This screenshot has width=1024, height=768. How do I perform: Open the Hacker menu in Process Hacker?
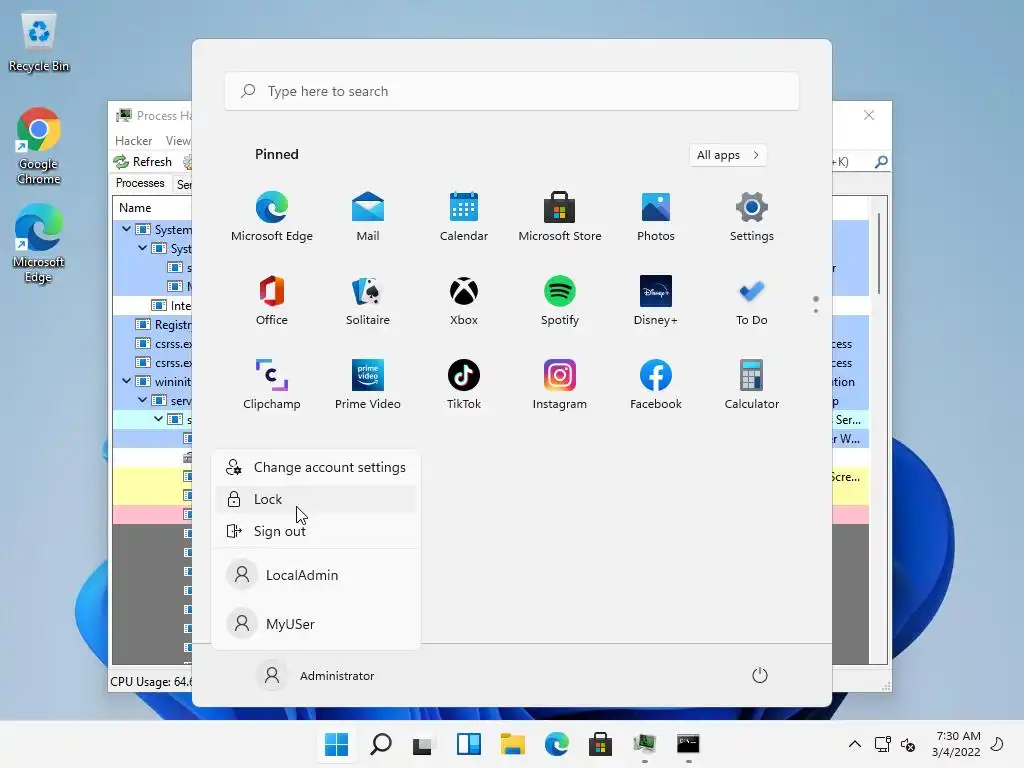[133, 140]
